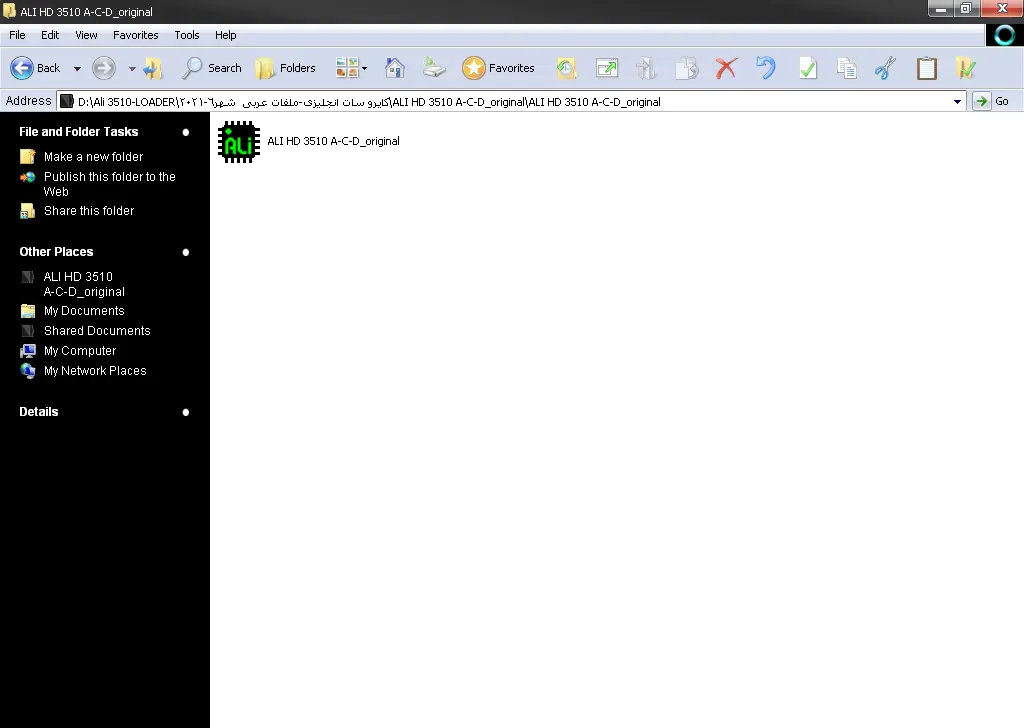
Task: Click the red X Delete icon
Action: pos(726,68)
